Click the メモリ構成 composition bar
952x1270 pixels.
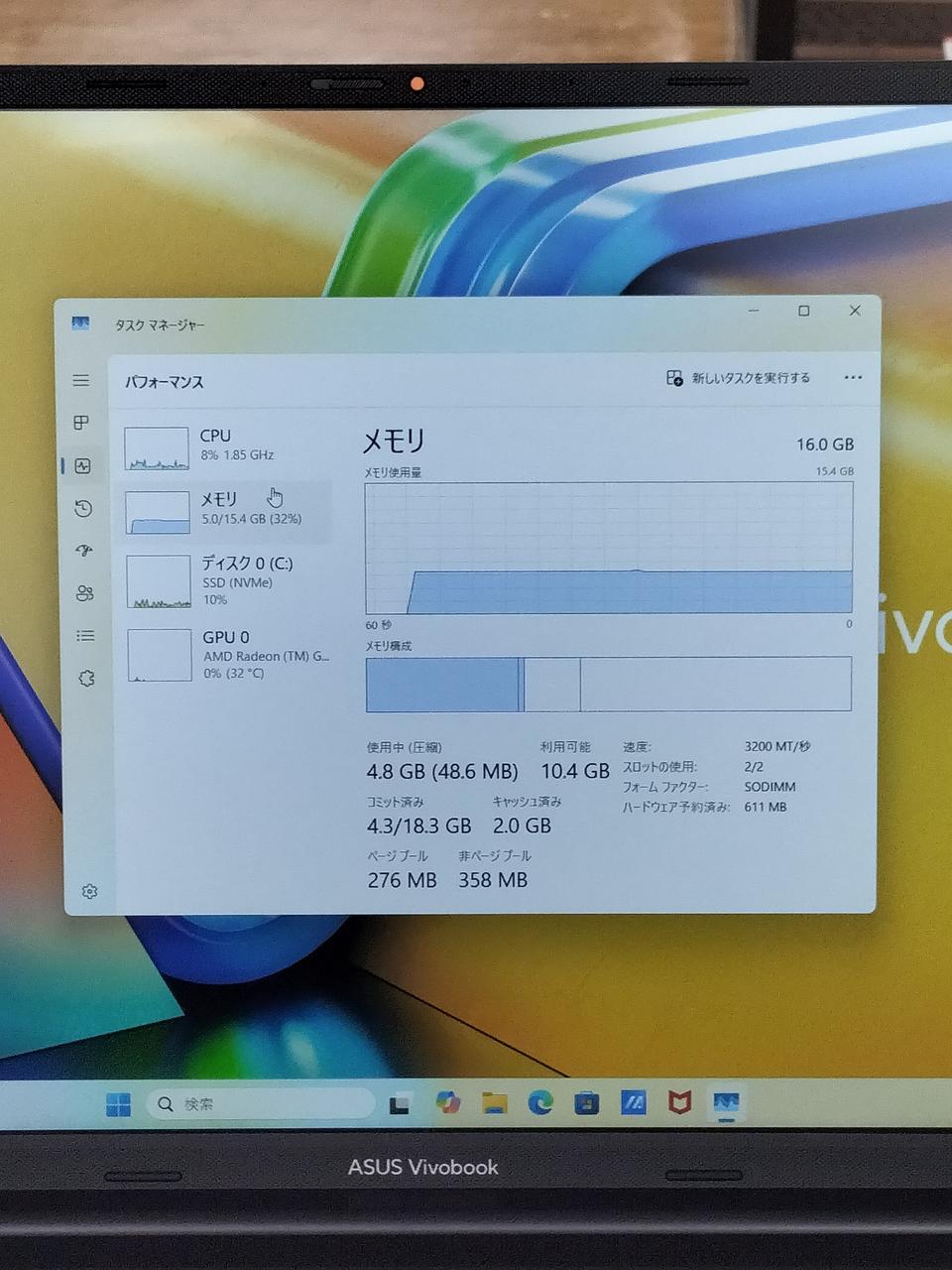[x=608, y=685]
